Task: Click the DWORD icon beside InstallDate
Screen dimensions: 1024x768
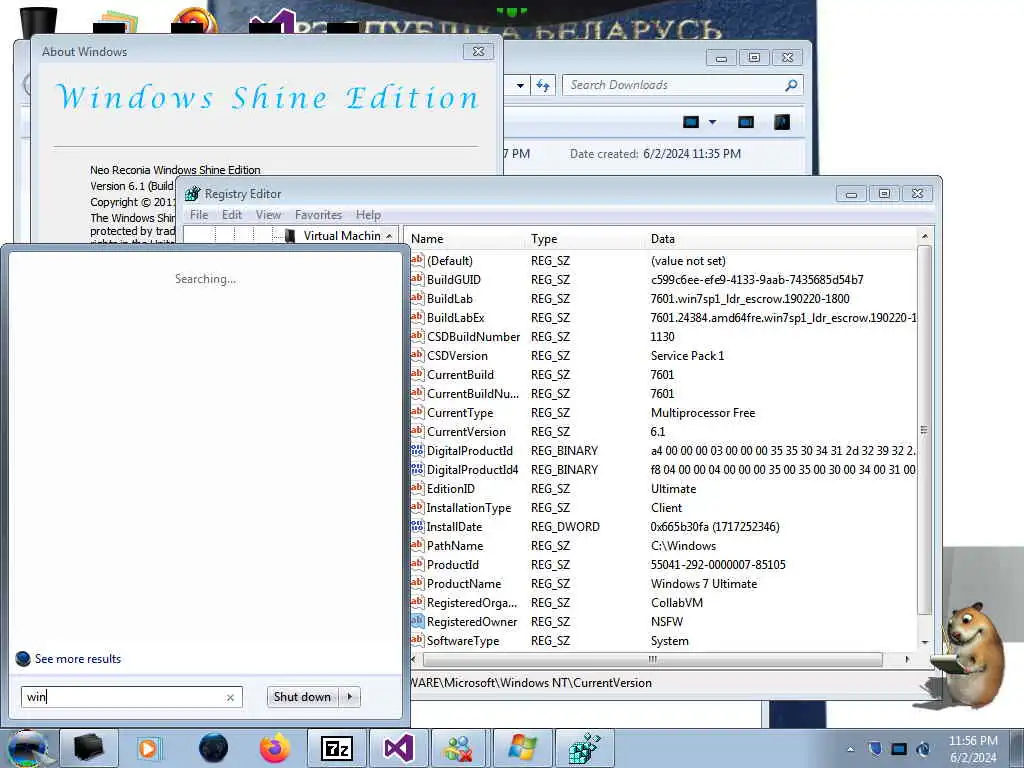Action: click(x=417, y=526)
